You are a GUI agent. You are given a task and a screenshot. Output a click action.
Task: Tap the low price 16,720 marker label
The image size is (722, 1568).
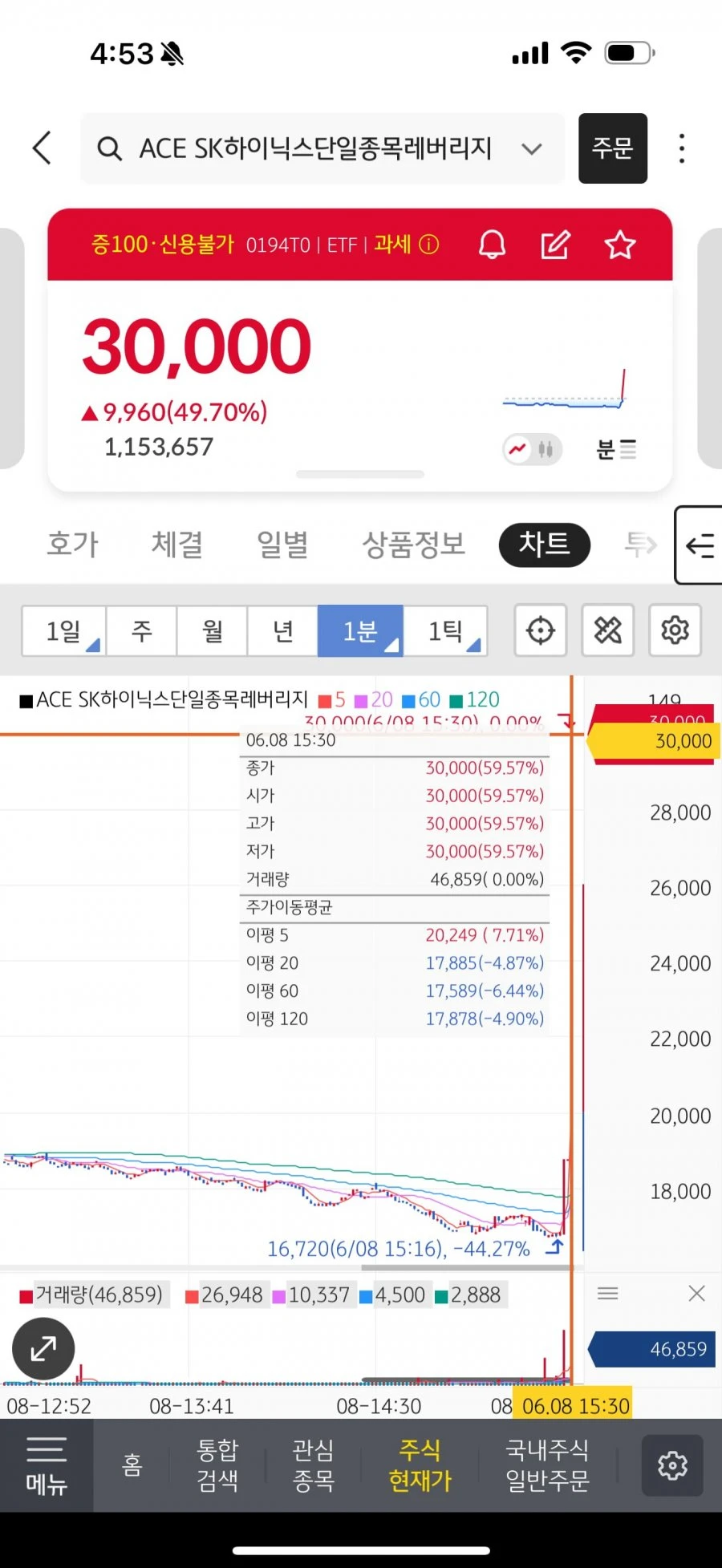pos(399,1249)
